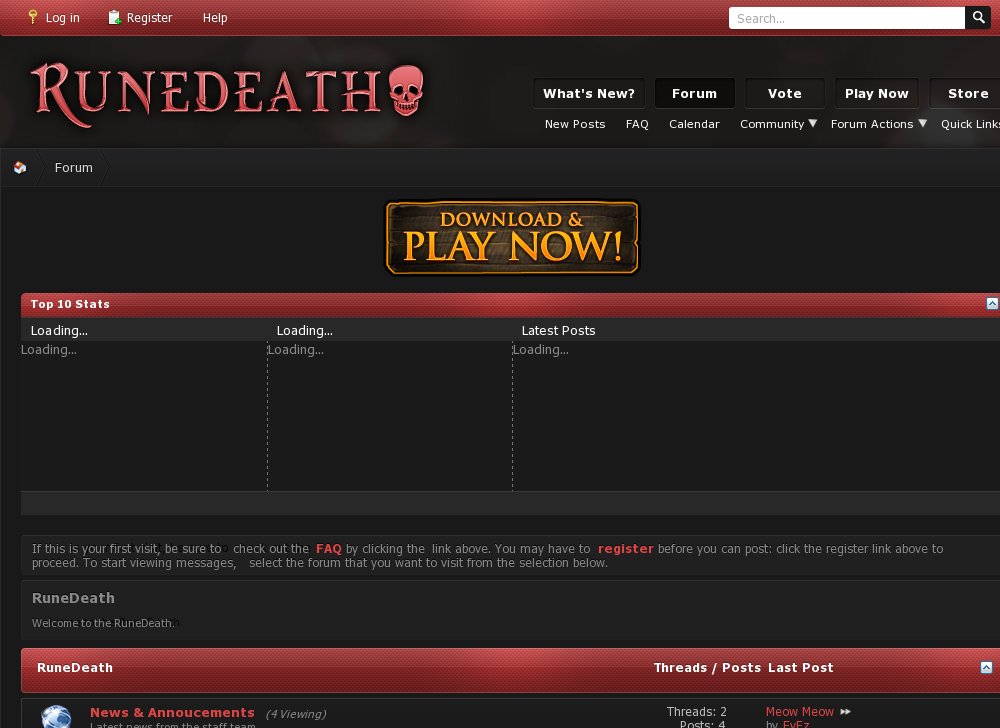Collapse the Top 10 Stats panel

coord(991,303)
